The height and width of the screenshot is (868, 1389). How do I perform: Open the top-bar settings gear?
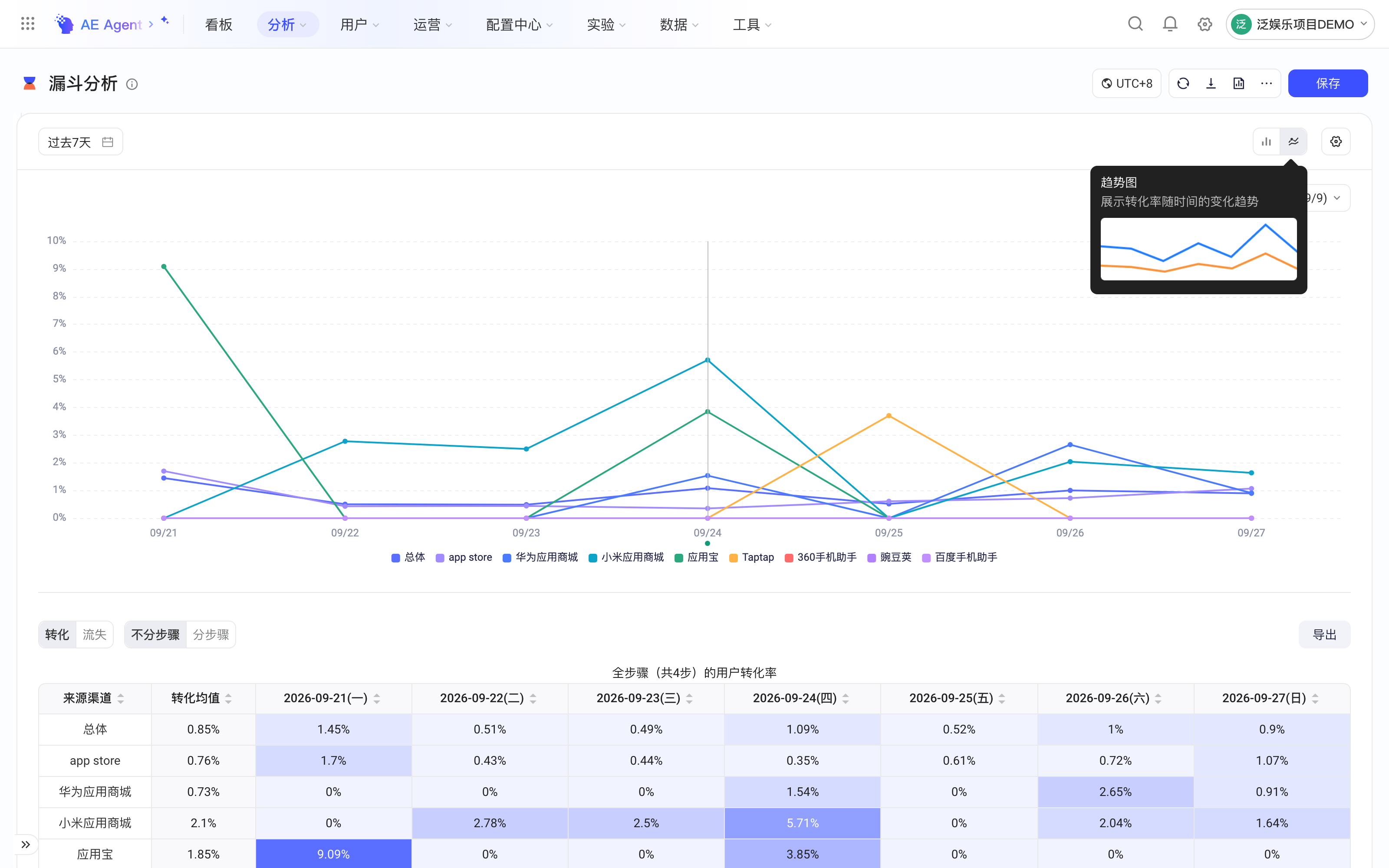1205,24
